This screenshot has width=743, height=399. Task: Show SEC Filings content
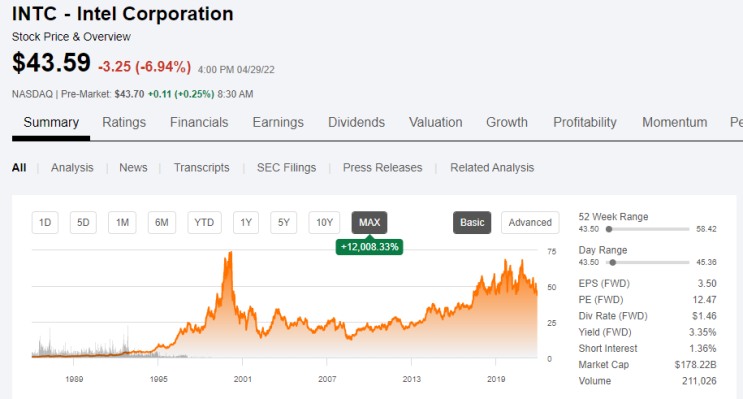(x=286, y=168)
